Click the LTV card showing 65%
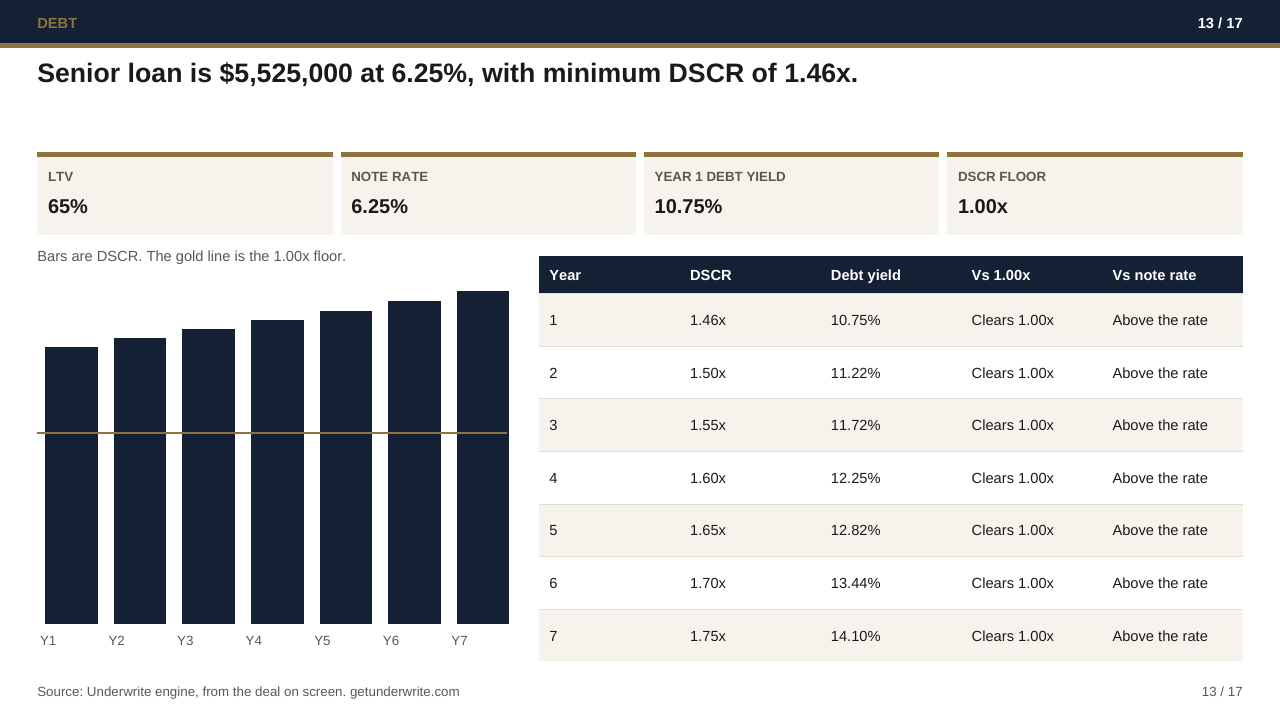 tap(185, 194)
